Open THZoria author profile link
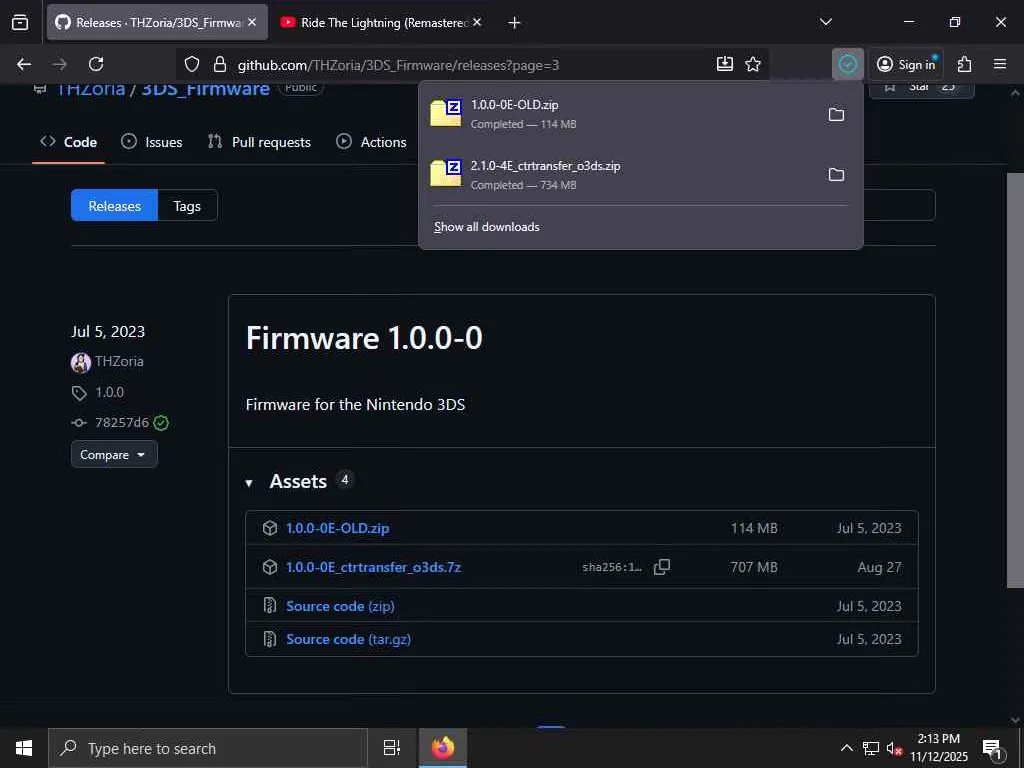1024x768 pixels. 119,361
